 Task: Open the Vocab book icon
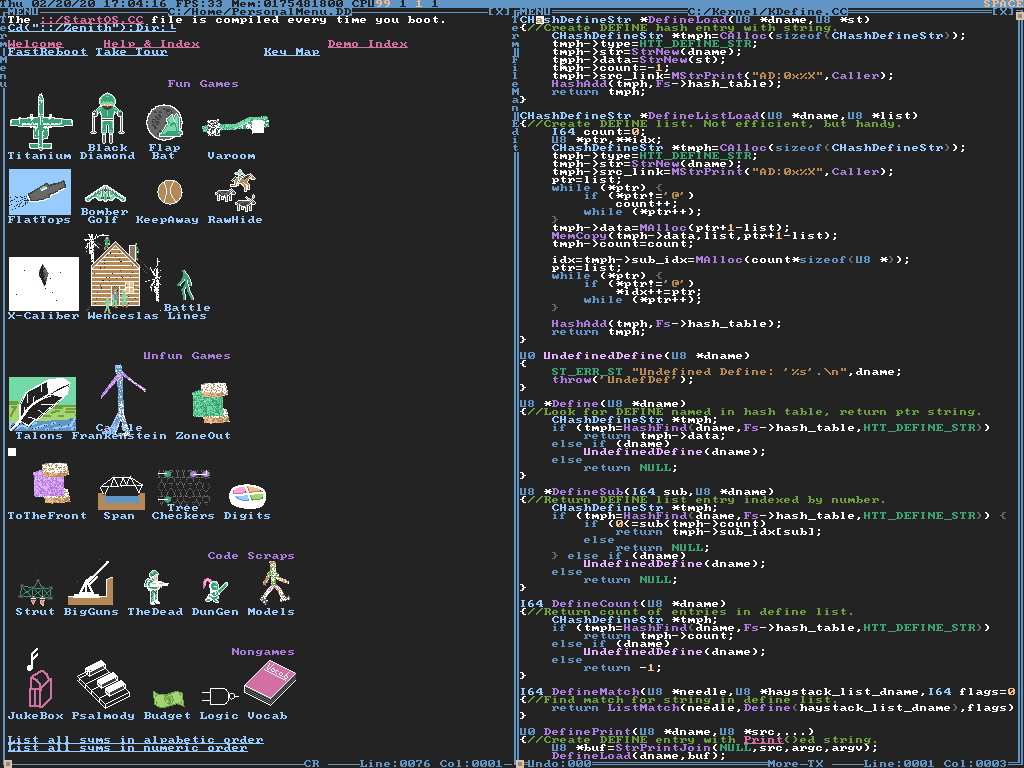270,683
